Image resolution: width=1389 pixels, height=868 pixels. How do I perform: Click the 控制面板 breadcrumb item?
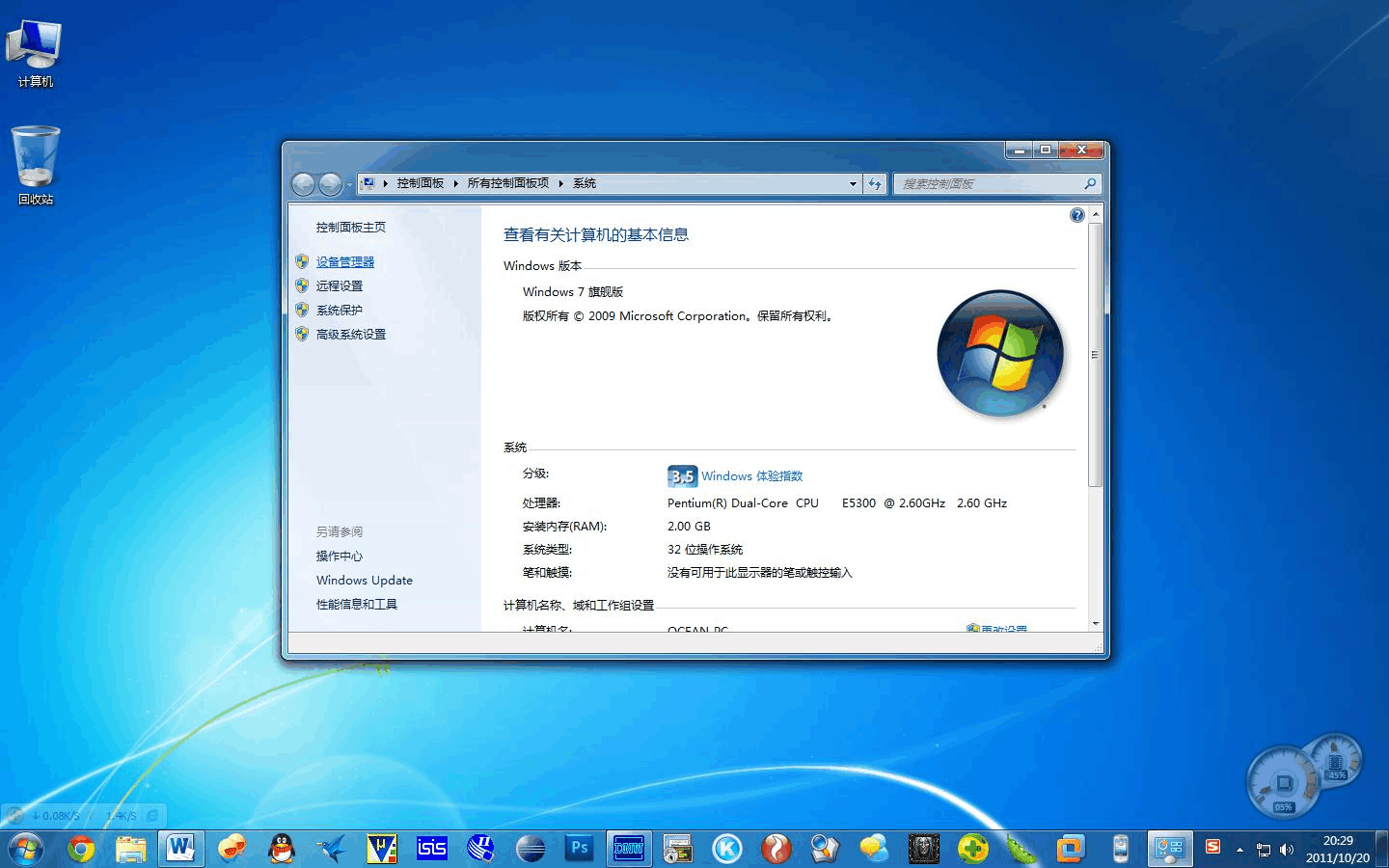coord(420,183)
